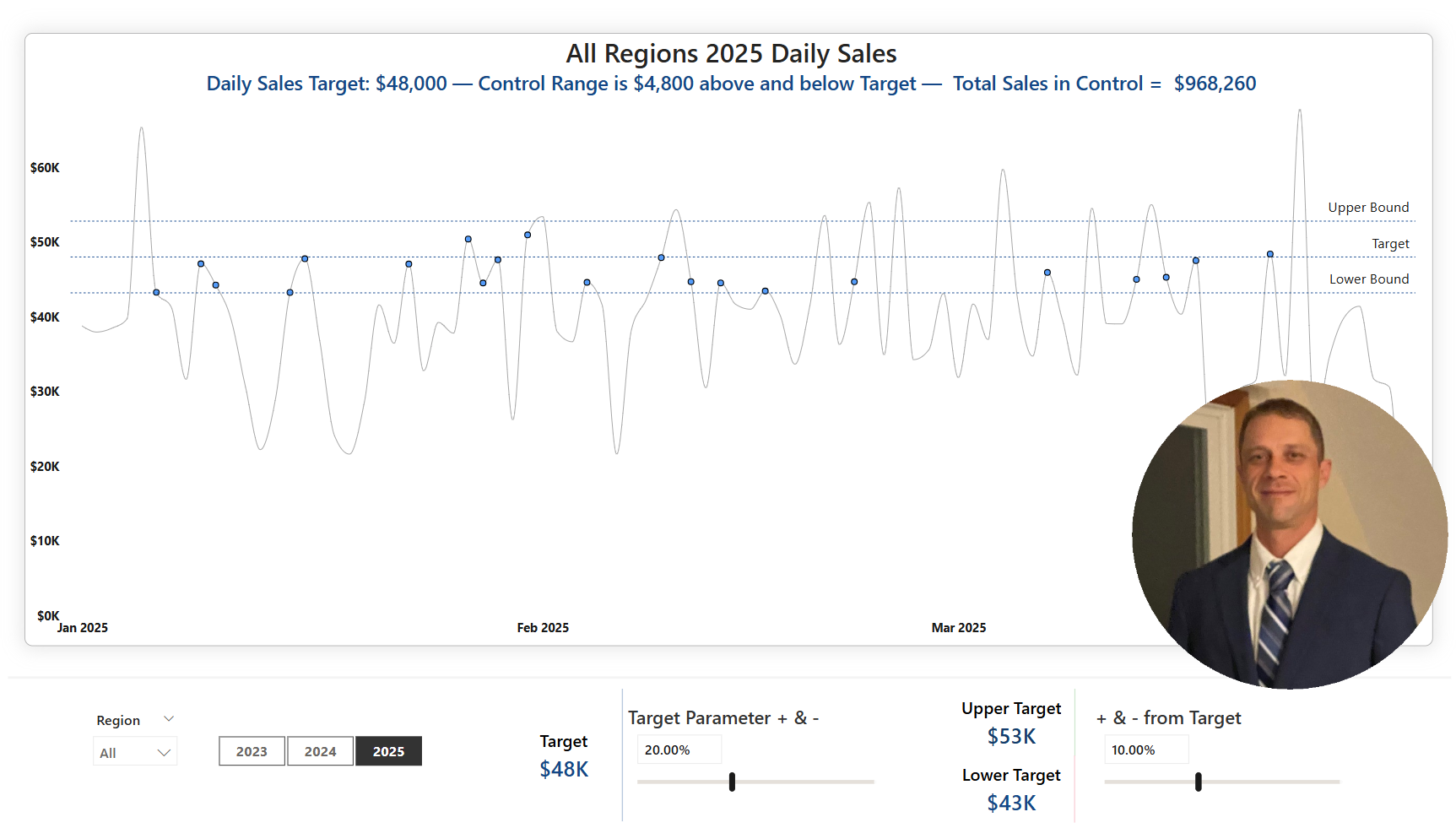Select the Target label on the chart

(1390, 244)
